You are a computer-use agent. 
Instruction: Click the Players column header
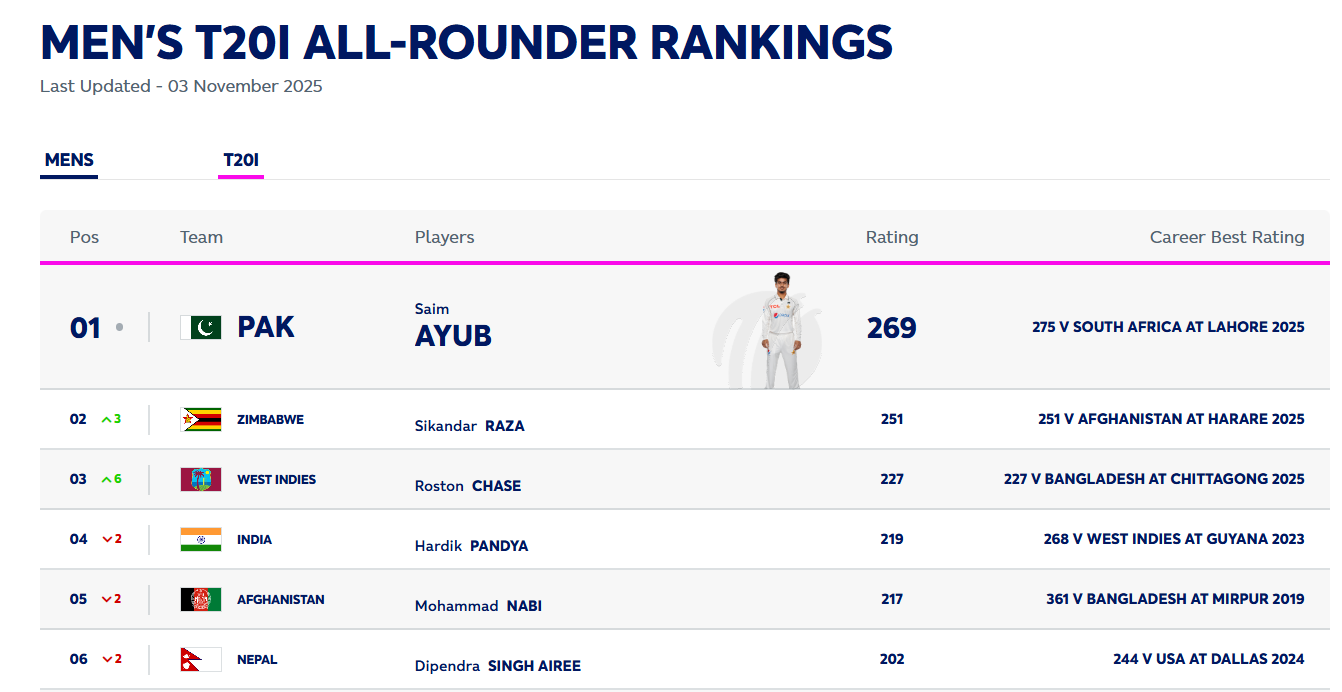(444, 237)
